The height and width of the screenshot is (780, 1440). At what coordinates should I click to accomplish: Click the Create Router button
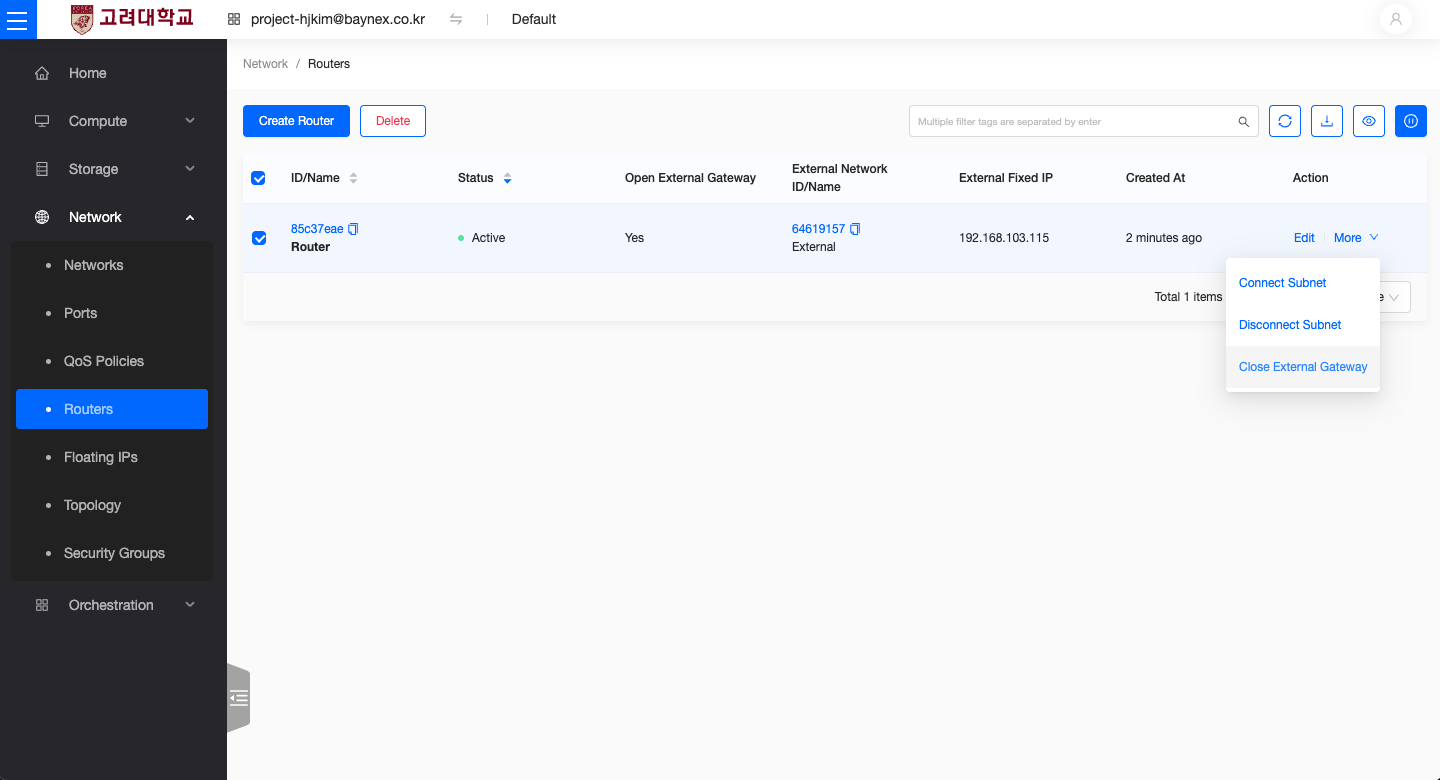pyautogui.click(x=296, y=121)
